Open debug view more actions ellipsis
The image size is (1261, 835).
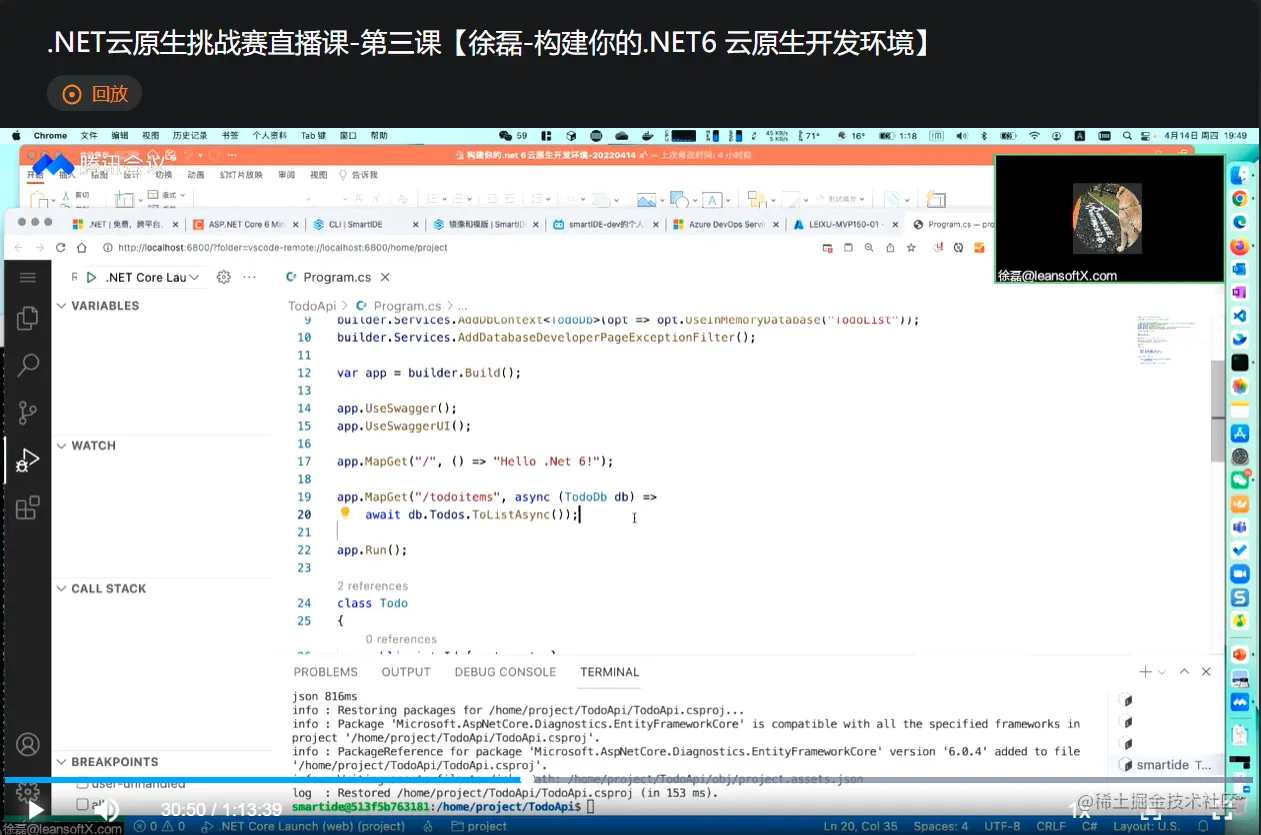pos(250,277)
